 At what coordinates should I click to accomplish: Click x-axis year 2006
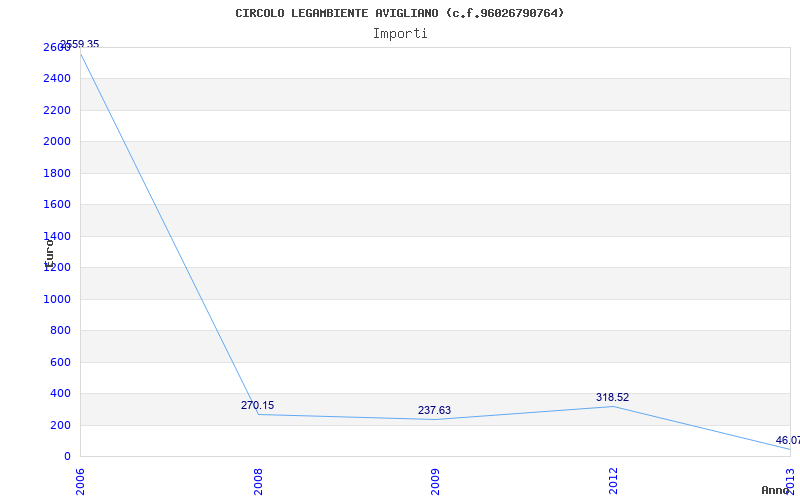coord(80,481)
